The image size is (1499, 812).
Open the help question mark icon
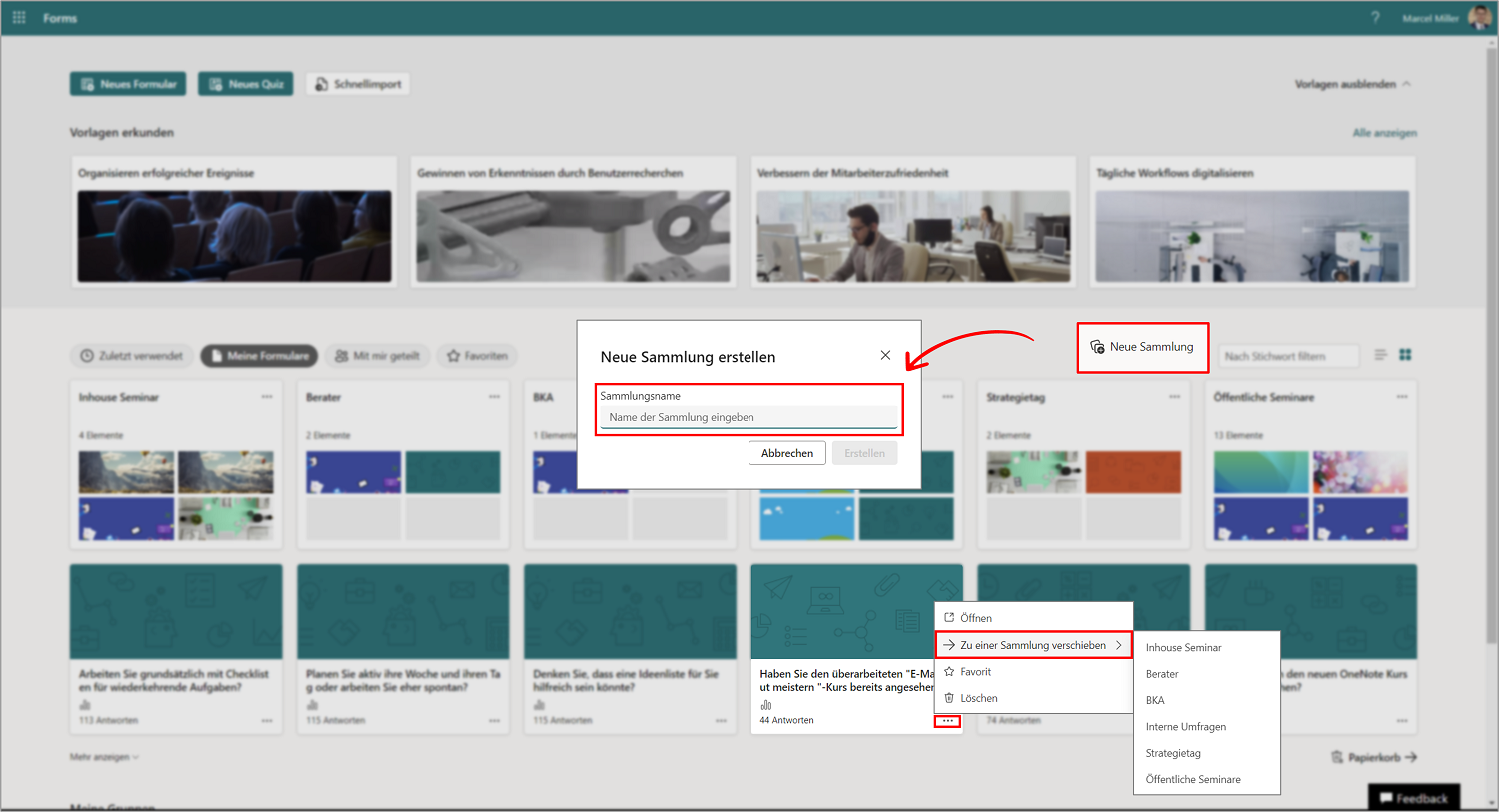point(1376,18)
